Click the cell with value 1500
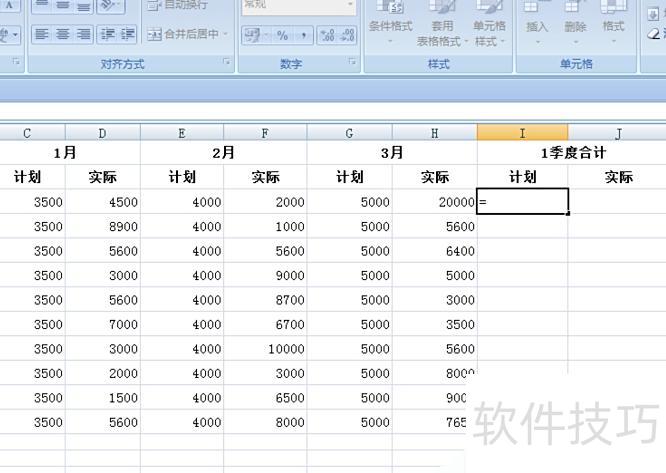This screenshot has width=666, height=473. pos(102,398)
